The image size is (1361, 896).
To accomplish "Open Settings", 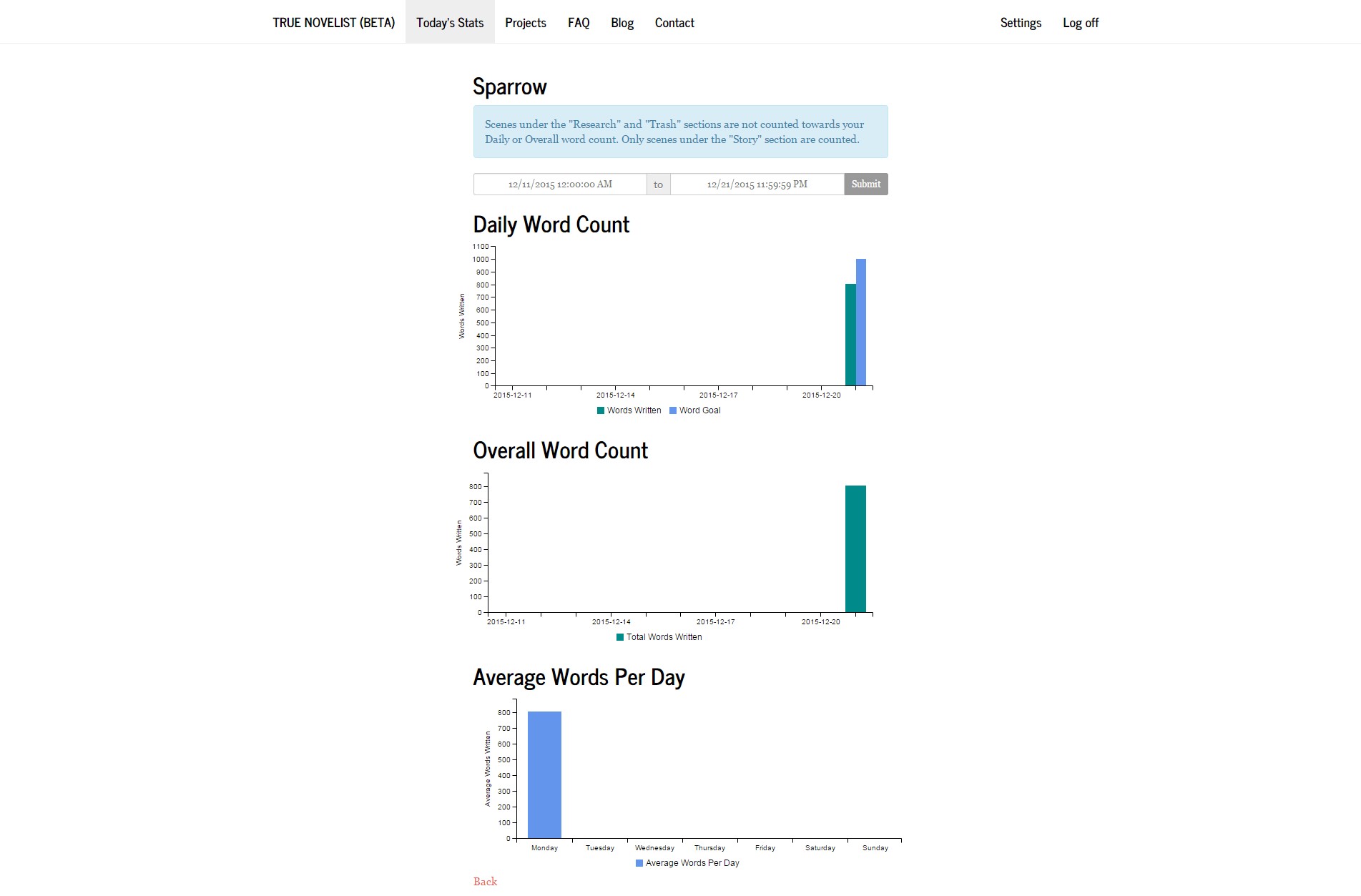I will 1021,23.
